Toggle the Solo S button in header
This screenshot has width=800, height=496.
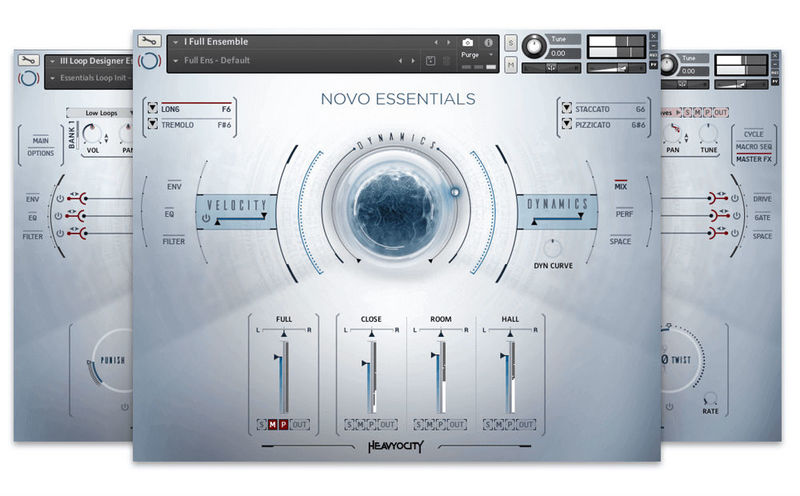(x=510, y=43)
